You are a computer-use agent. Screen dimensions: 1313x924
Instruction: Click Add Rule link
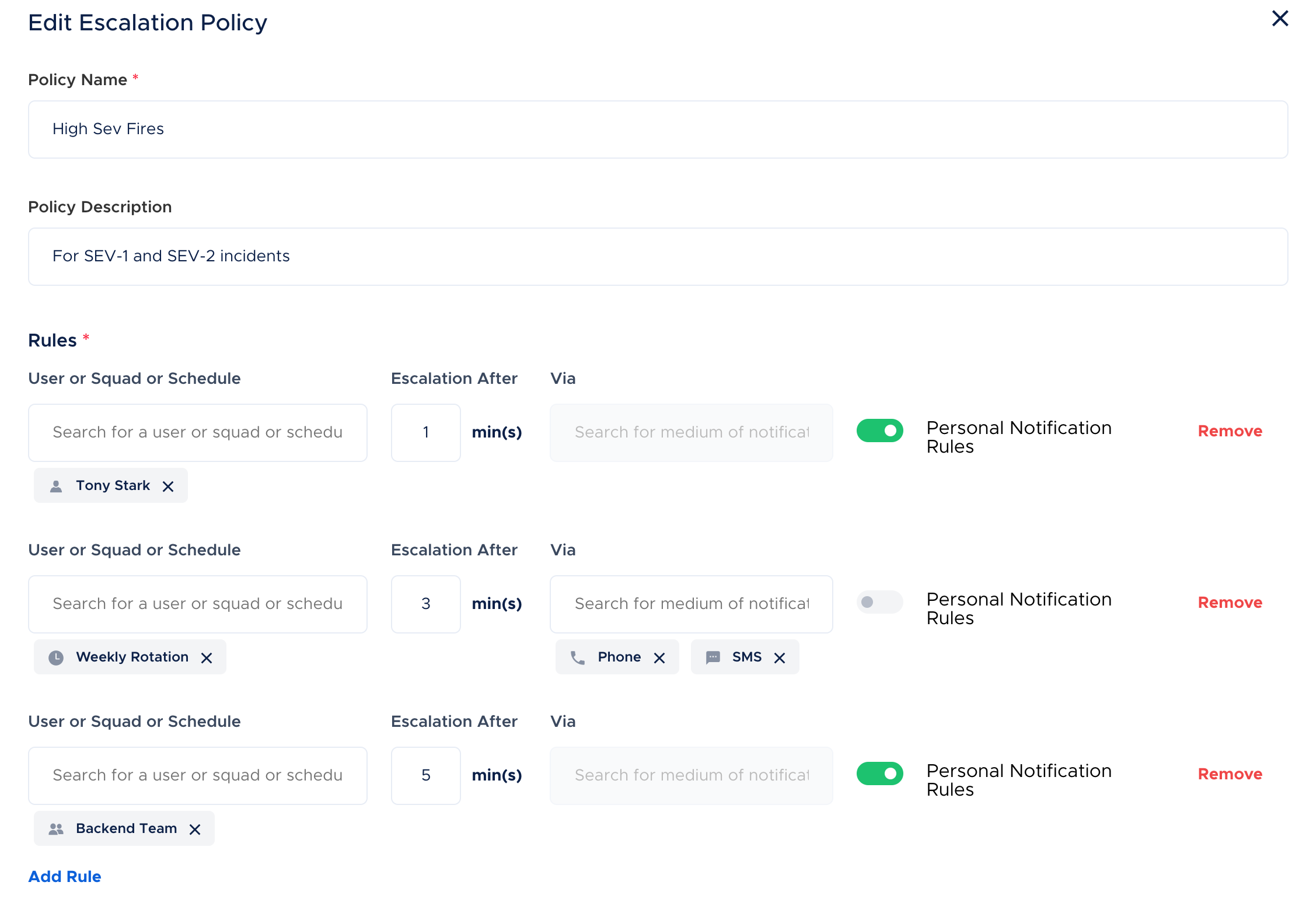(65, 877)
